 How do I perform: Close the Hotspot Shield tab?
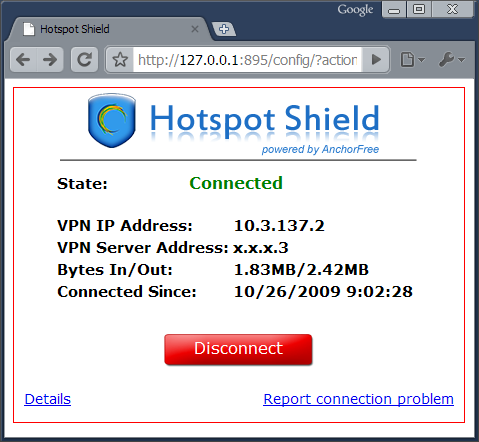point(195,29)
